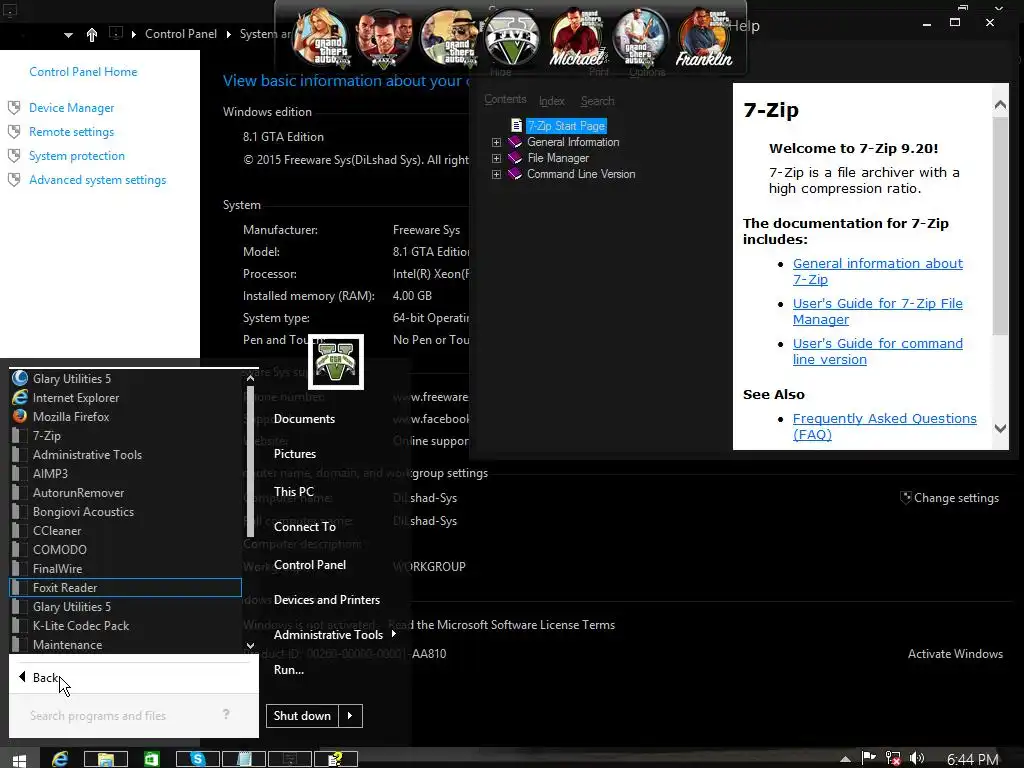This screenshot has width=1024, height=768.
Task: Click the 6:44 PM clock
Action: [x=972, y=759]
